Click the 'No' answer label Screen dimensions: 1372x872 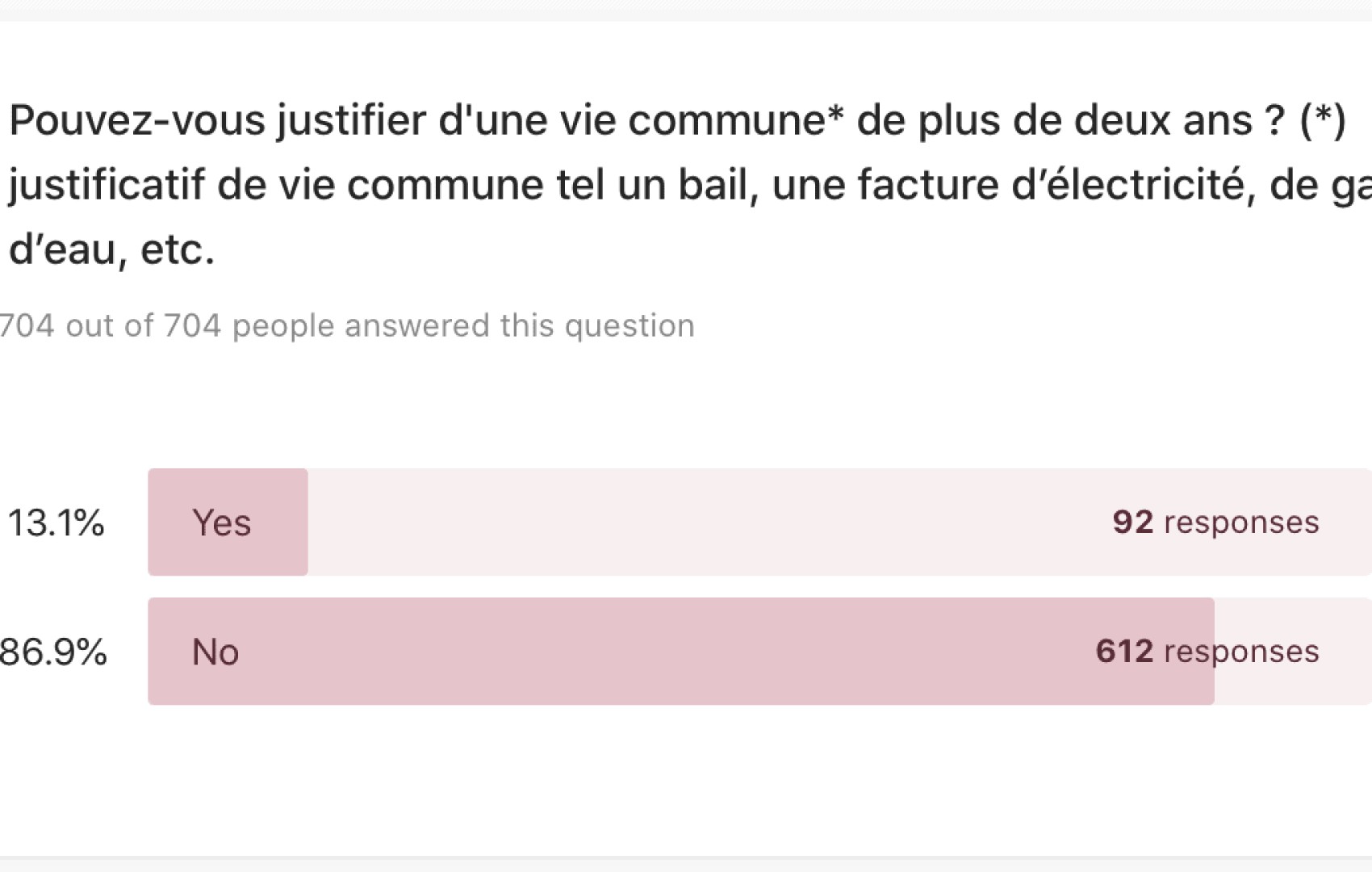pos(215,652)
